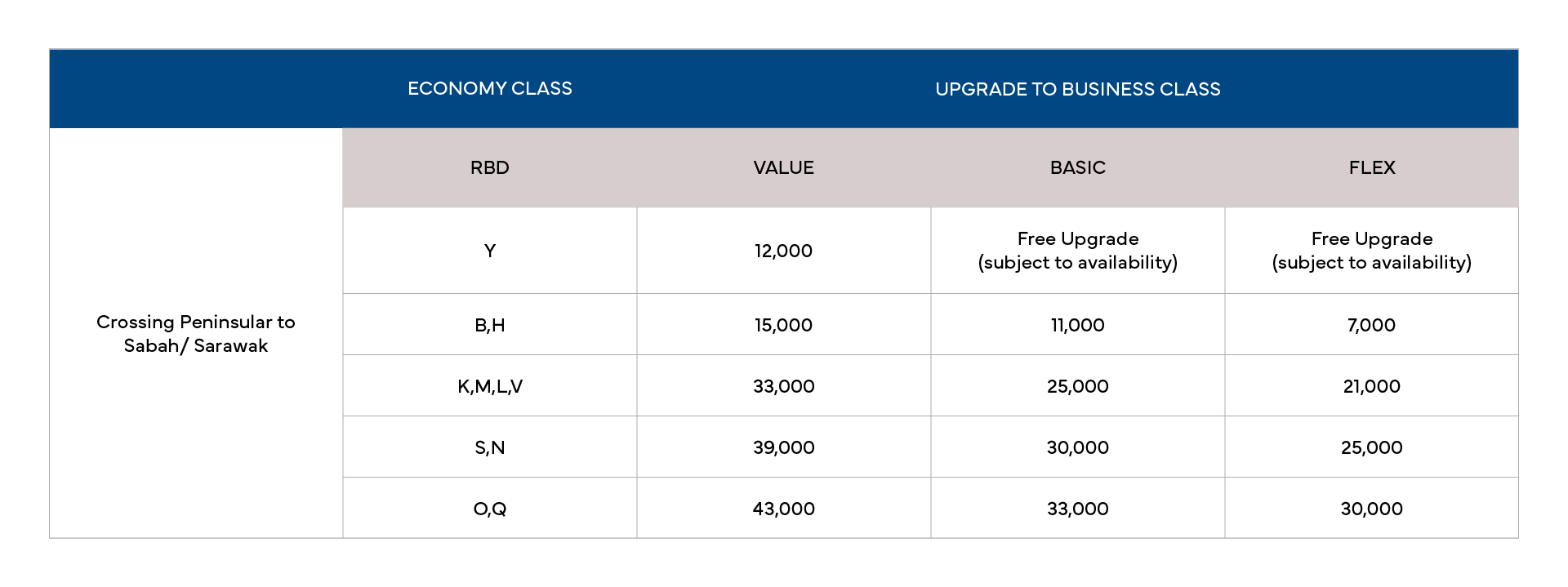This screenshot has height=587, width=1568.
Task: Click the ECONOMY CLASS header
Action: 490,88
